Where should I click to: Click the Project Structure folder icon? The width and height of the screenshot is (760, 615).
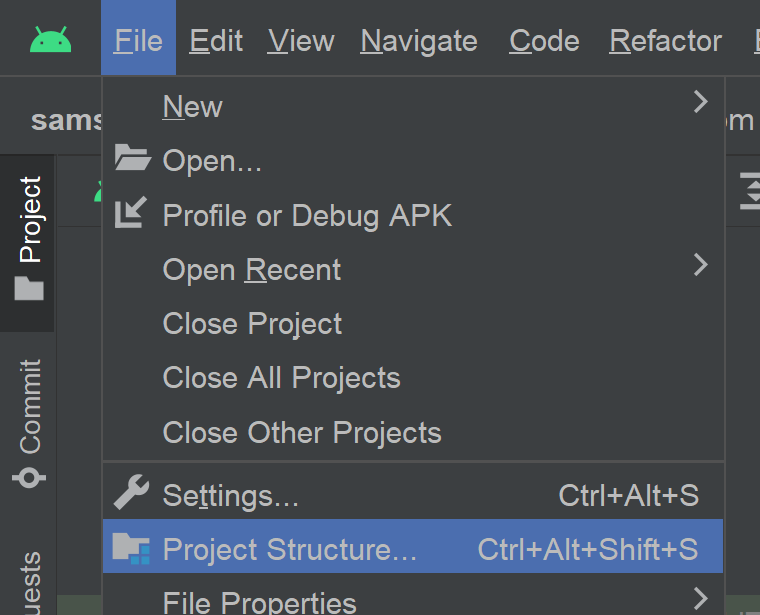click(x=131, y=548)
